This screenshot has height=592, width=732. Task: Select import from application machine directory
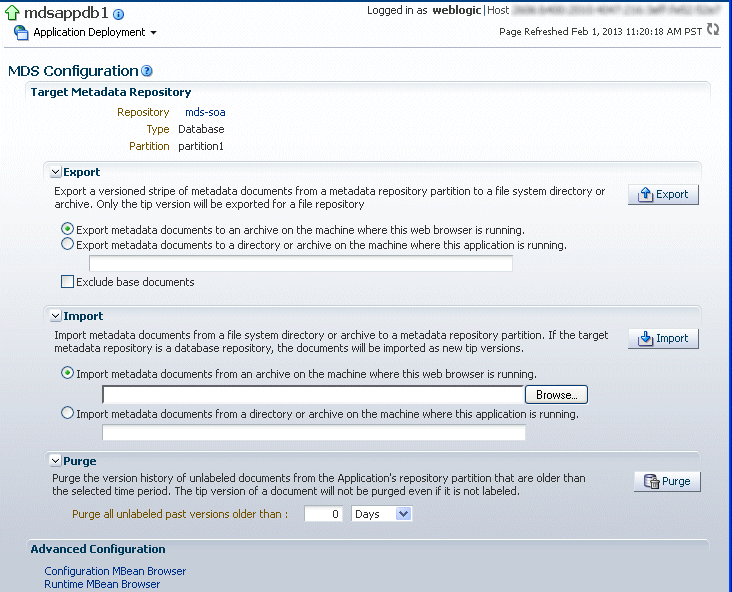coord(67,413)
